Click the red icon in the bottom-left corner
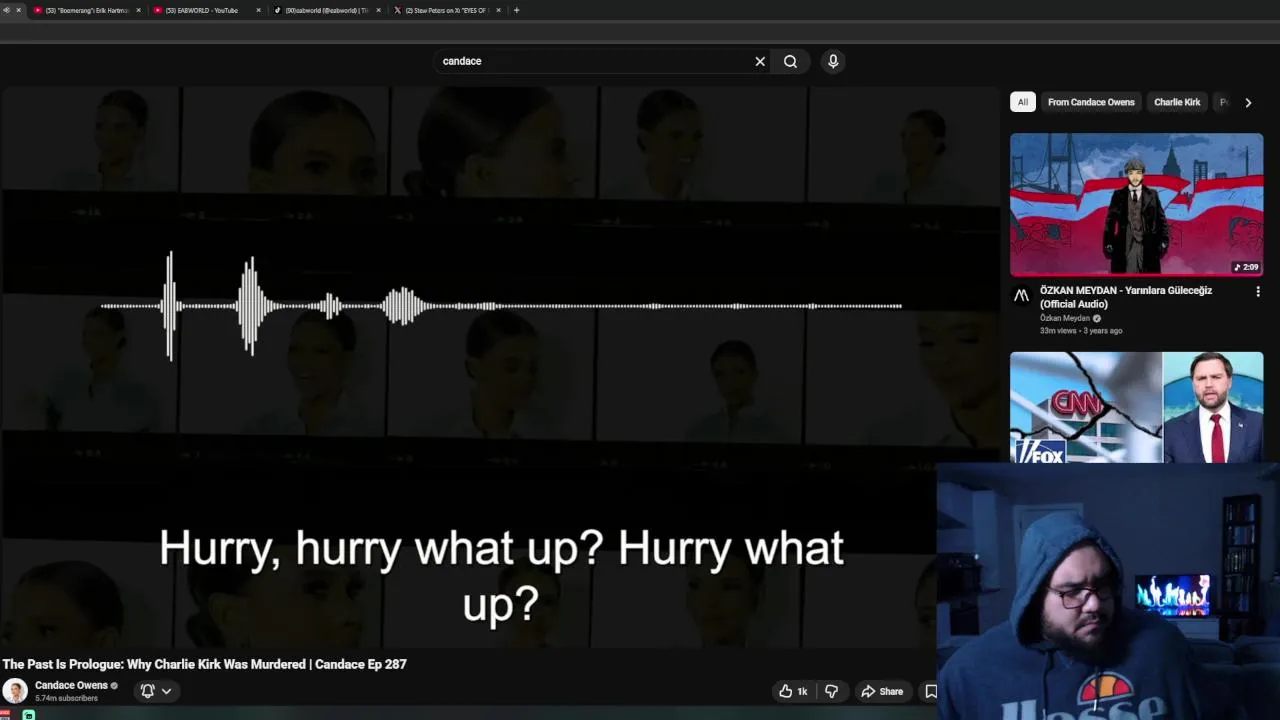The image size is (1280, 720). coord(5,714)
